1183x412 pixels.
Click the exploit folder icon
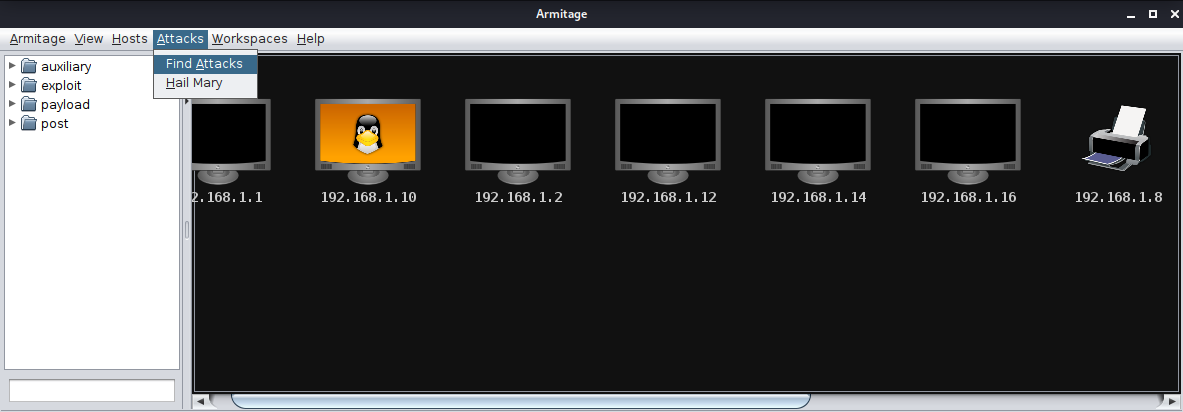coord(29,85)
